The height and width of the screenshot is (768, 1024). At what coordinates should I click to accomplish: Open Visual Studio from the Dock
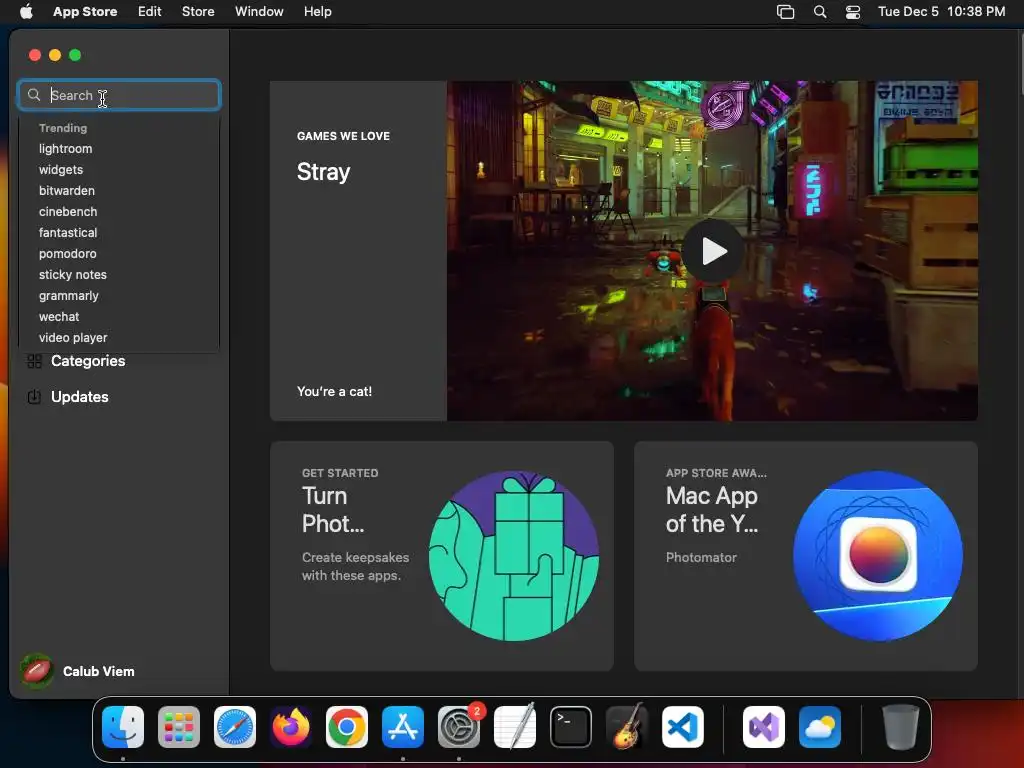click(x=764, y=727)
